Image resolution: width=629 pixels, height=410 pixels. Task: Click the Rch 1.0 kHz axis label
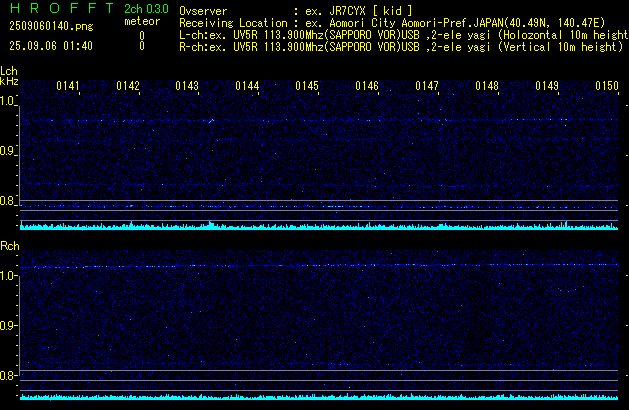(7, 276)
